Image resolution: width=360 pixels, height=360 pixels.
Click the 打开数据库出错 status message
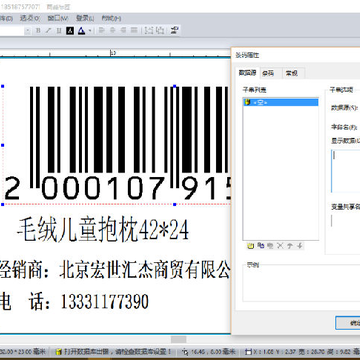click(118, 351)
